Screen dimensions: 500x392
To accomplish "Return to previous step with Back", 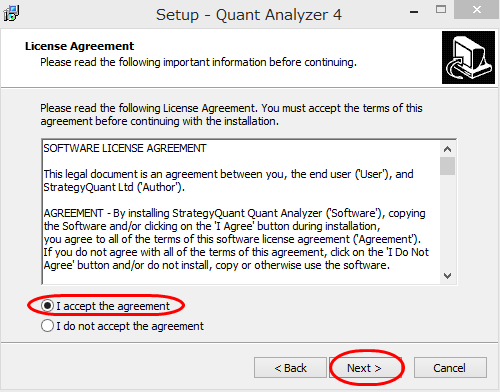I will pos(290,368).
